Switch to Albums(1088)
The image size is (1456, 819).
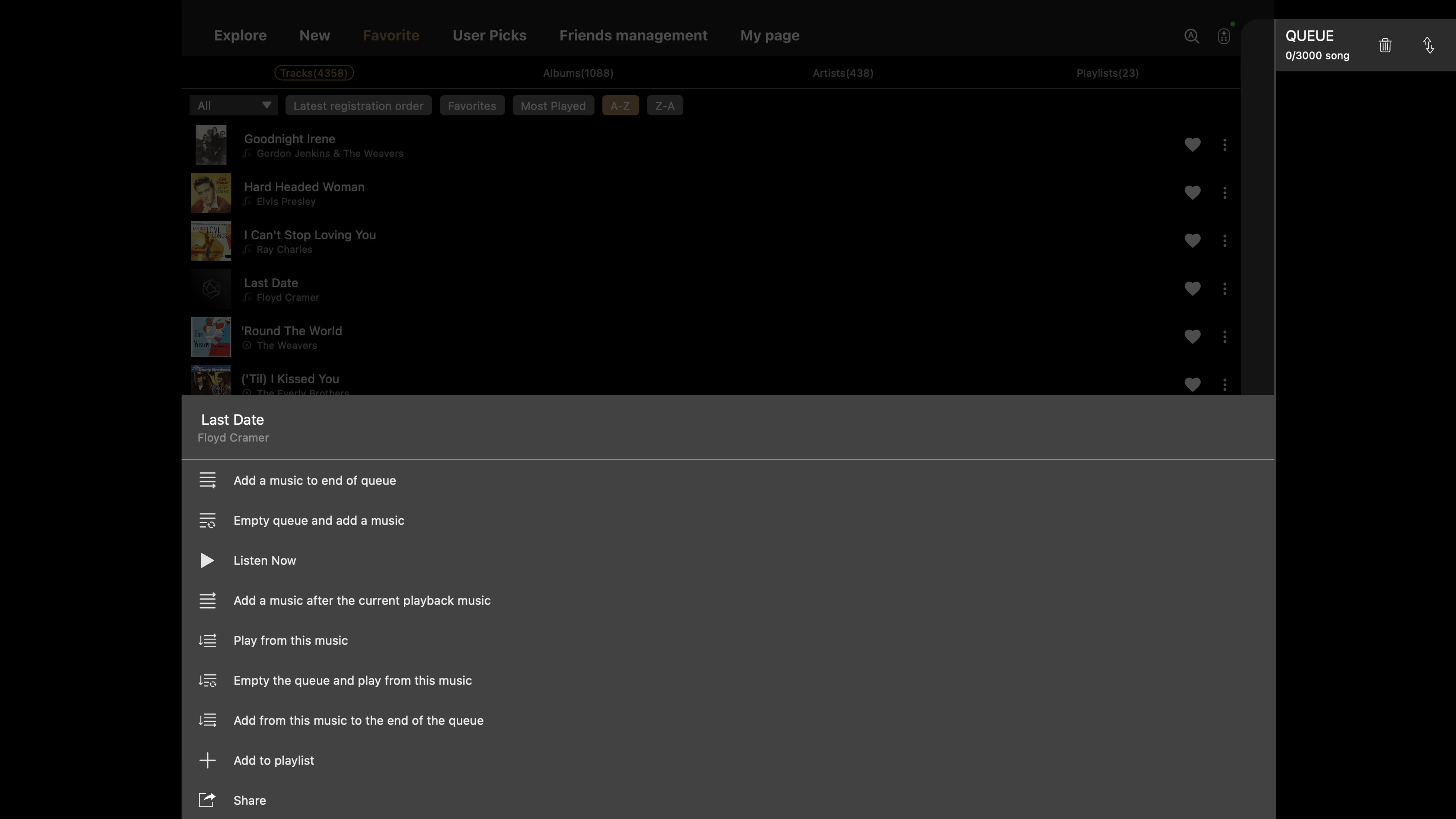(x=578, y=73)
